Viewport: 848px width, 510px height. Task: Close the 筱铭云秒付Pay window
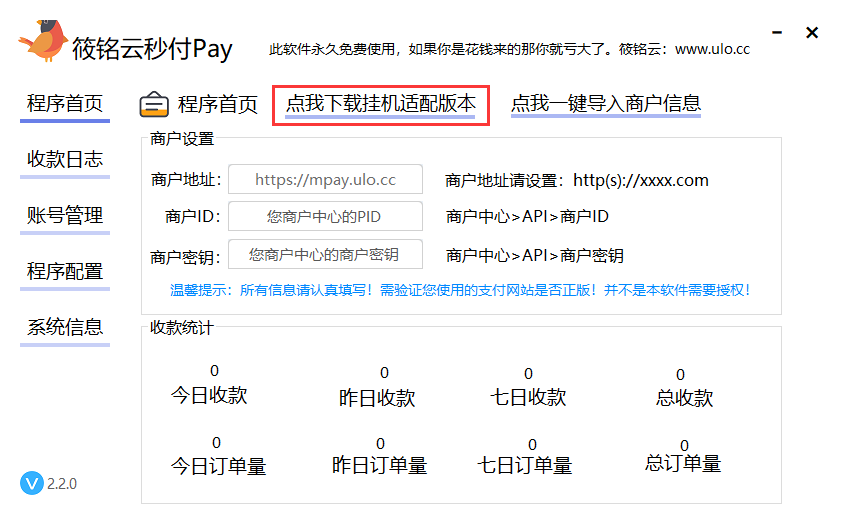[x=812, y=32]
